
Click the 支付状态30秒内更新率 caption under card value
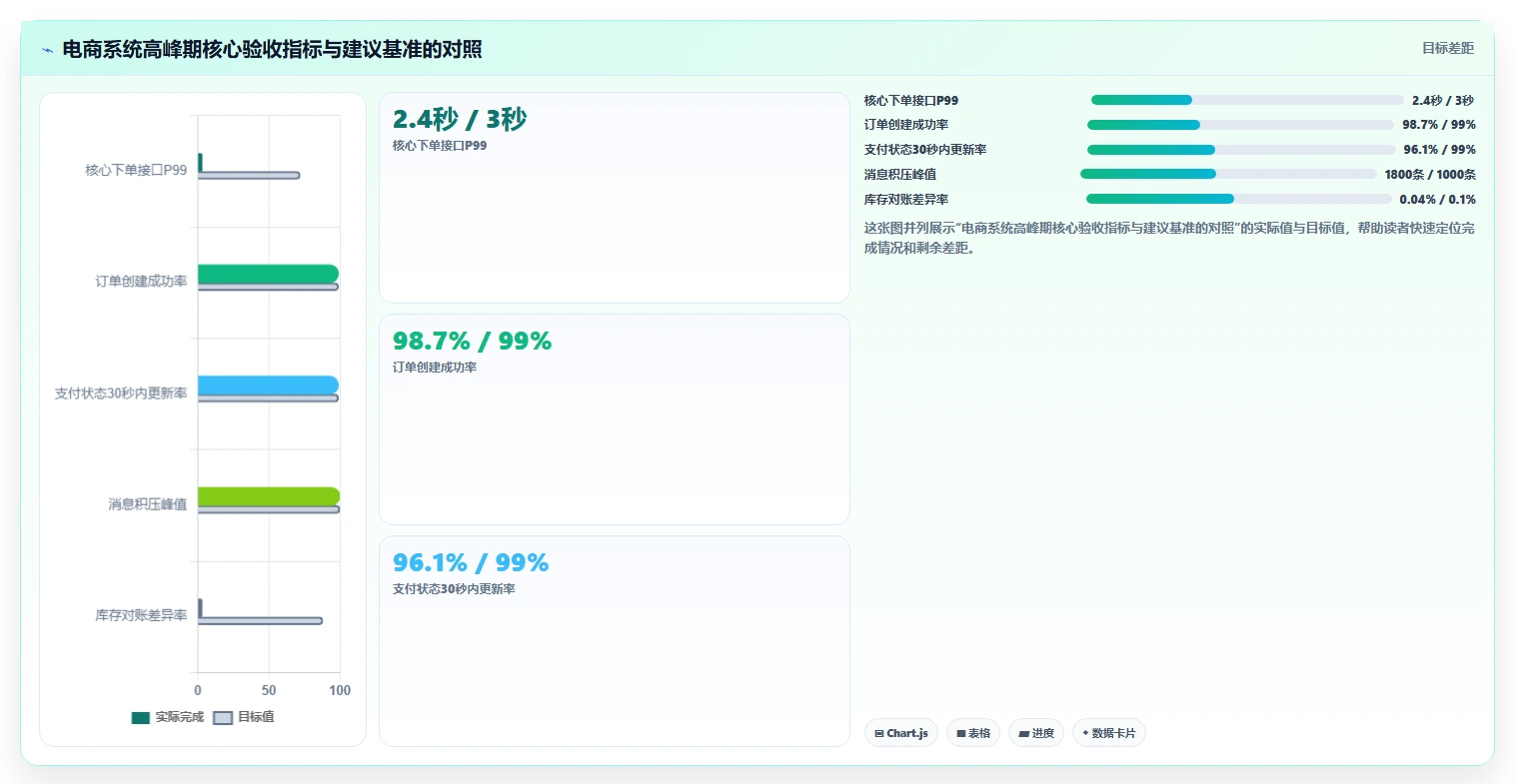point(454,589)
